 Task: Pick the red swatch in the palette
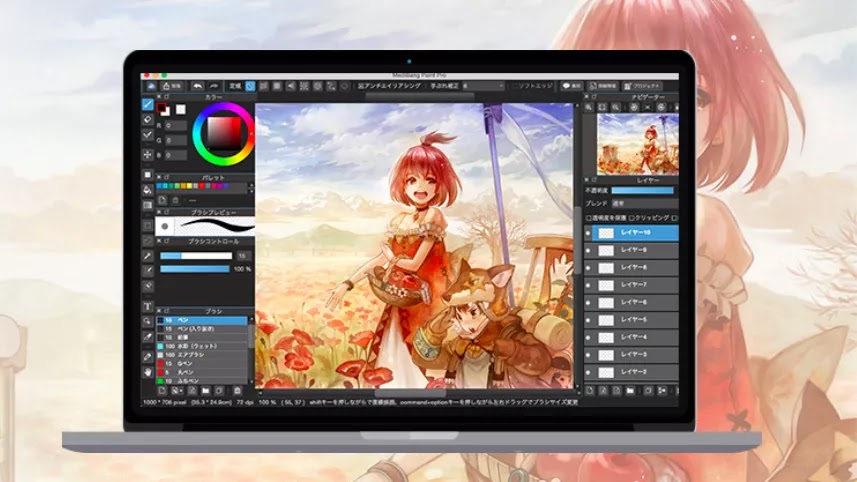(x=201, y=186)
